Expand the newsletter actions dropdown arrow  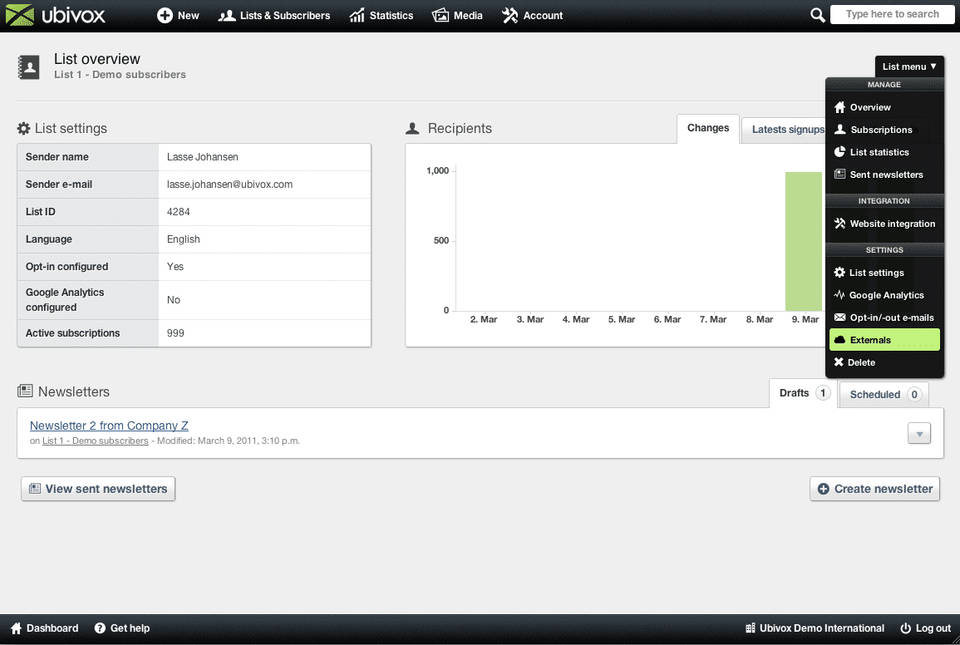tap(919, 434)
